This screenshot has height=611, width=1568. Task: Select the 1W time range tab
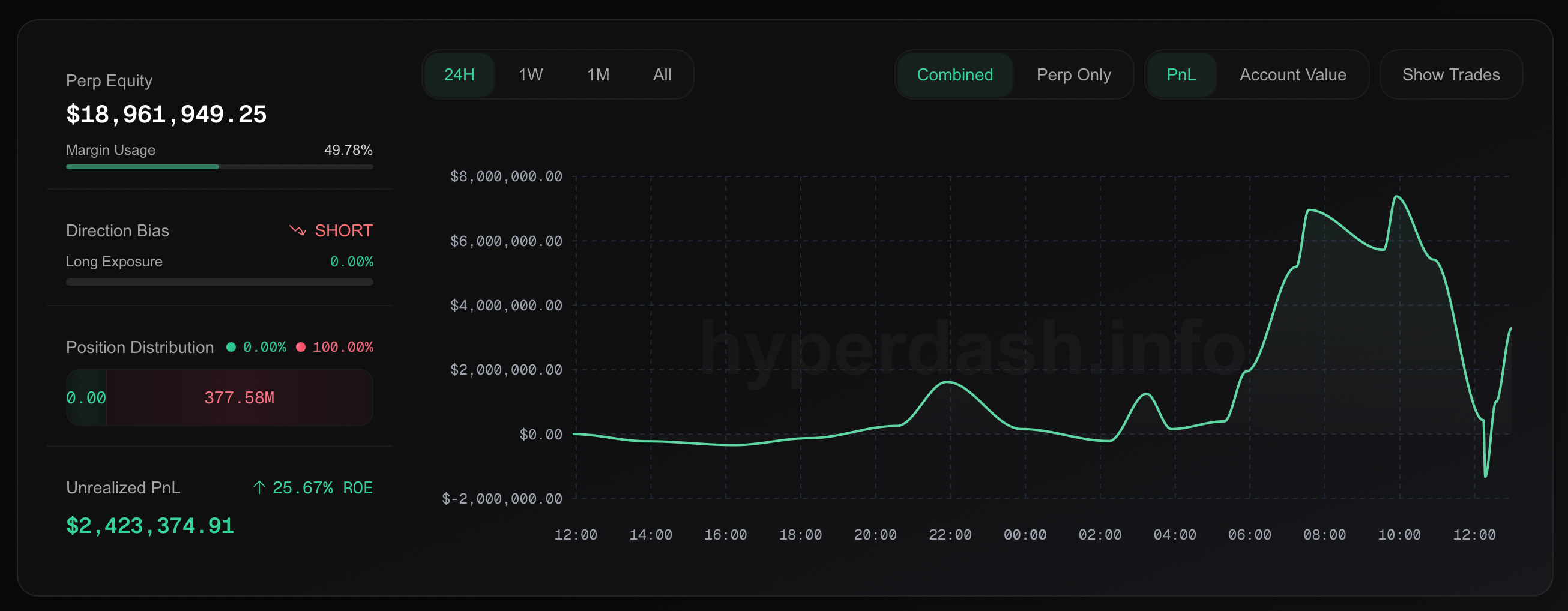tap(530, 74)
